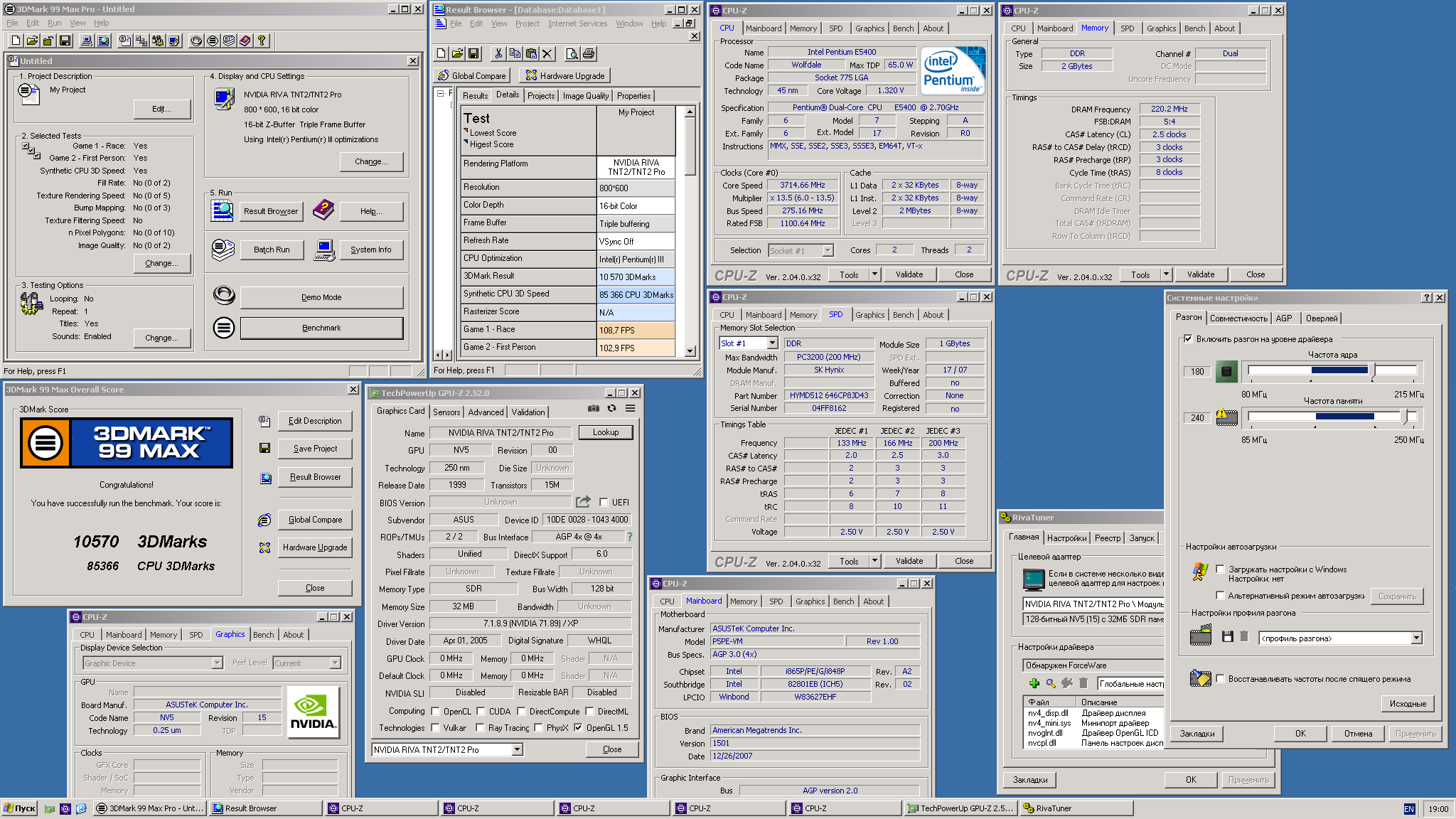Click Save Project floppy icon in Overall Score window
The height and width of the screenshot is (819, 1456).
coord(264,449)
